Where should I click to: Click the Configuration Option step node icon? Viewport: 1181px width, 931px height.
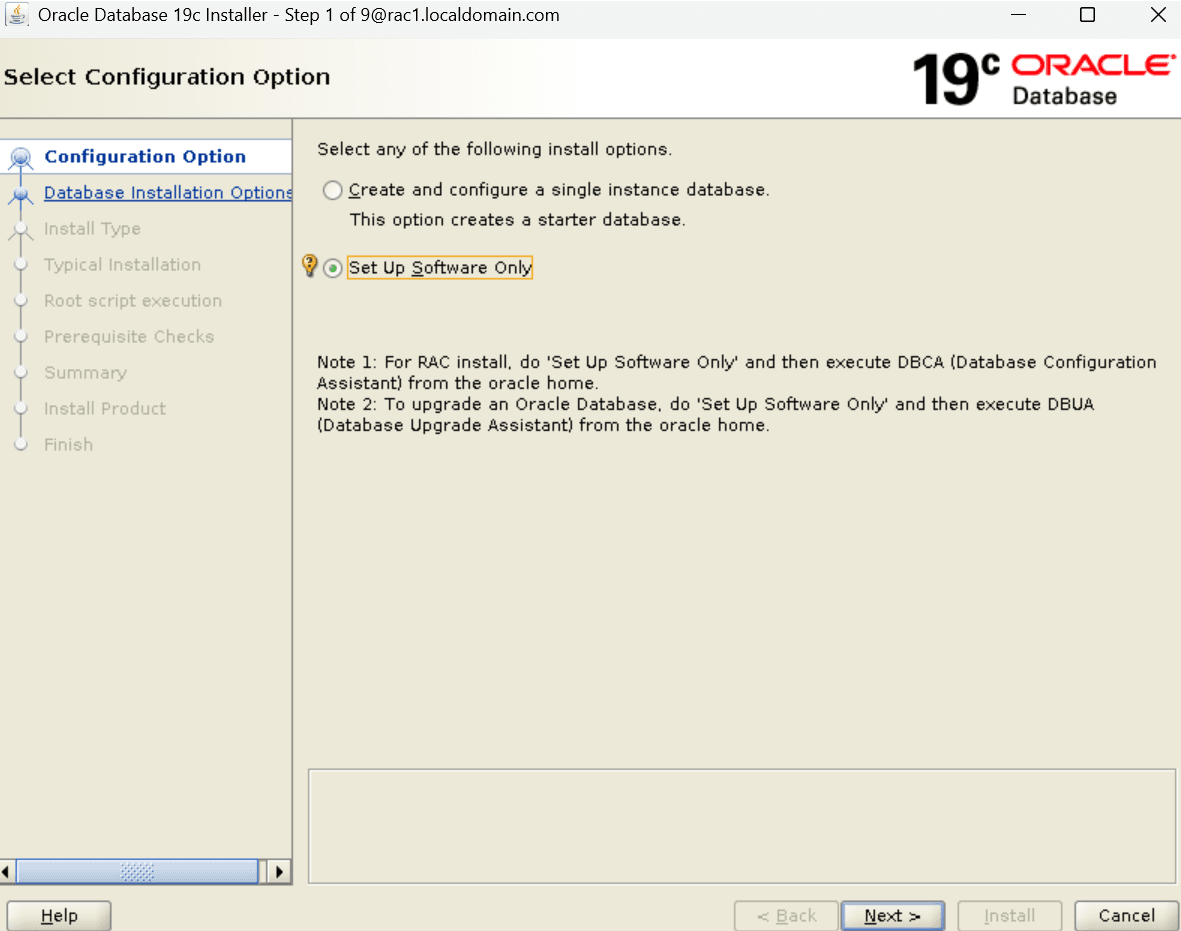(x=21, y=157)
